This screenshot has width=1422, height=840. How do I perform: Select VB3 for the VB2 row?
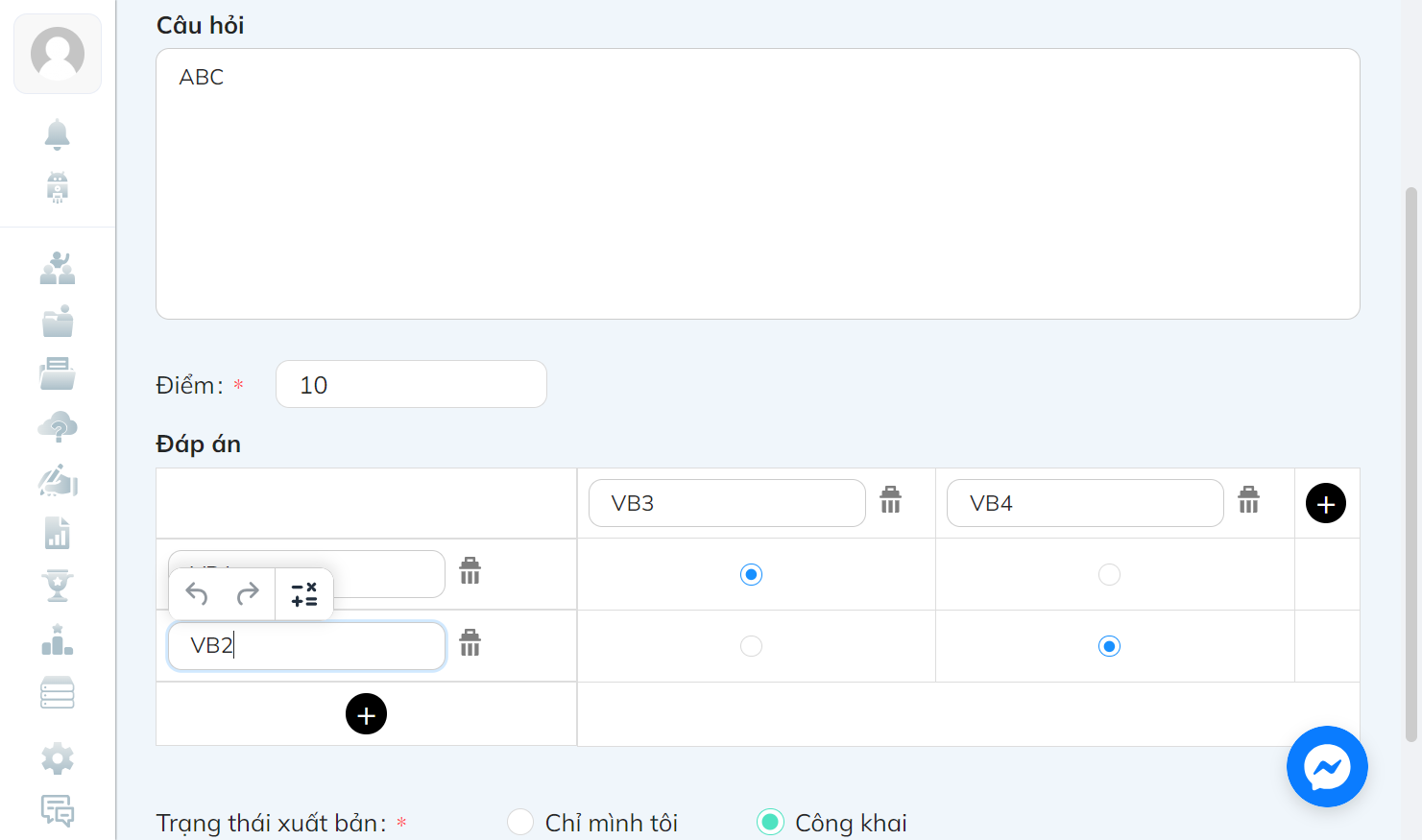[x=751, y=646]
